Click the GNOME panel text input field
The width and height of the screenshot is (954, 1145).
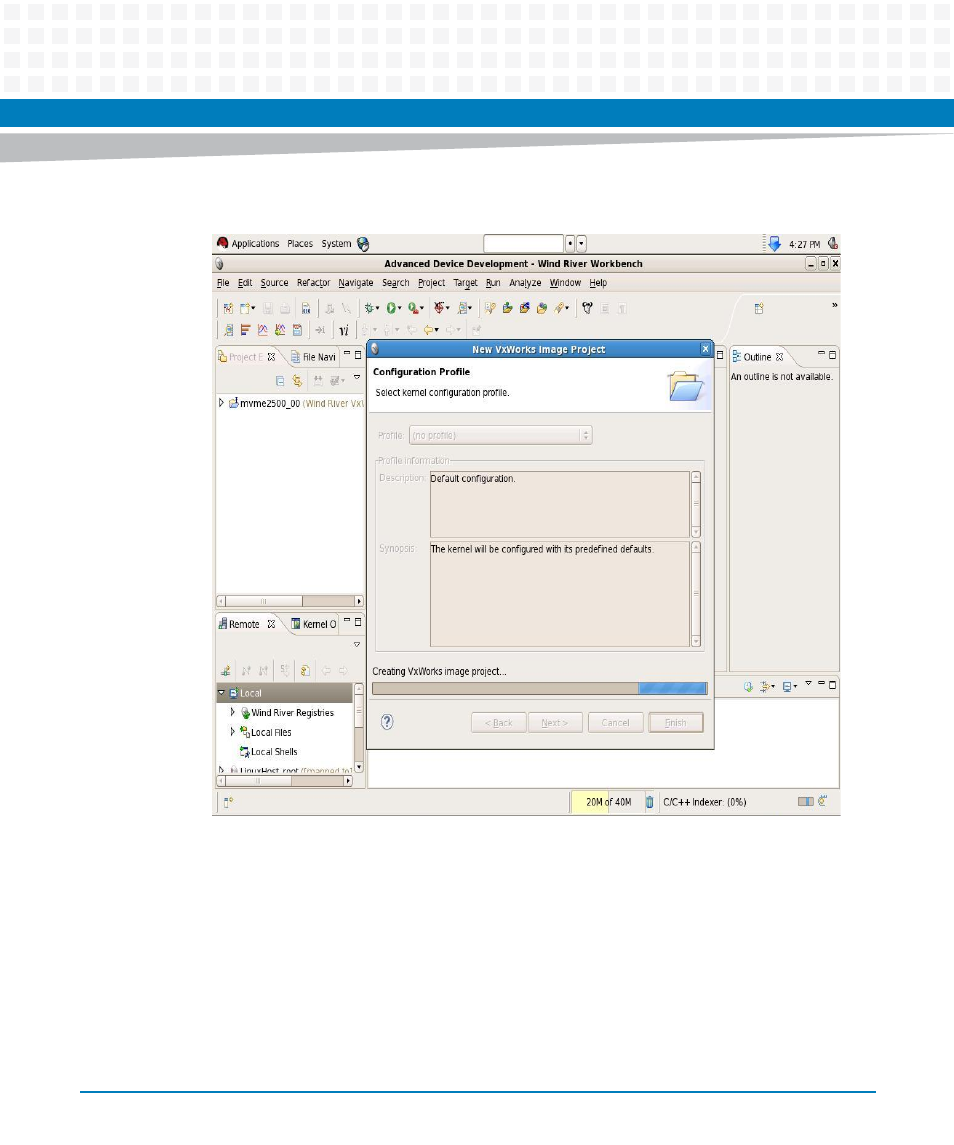[x=524, y=244]
